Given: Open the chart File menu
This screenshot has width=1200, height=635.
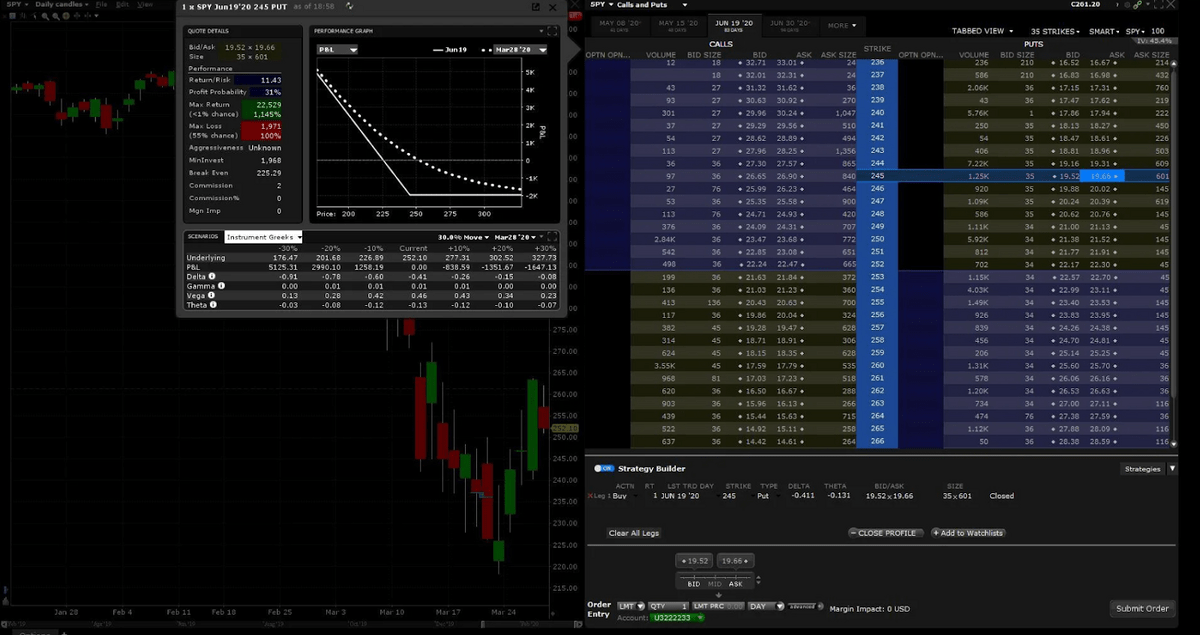Looking at the screenshot, I should [x=102, y=5].
